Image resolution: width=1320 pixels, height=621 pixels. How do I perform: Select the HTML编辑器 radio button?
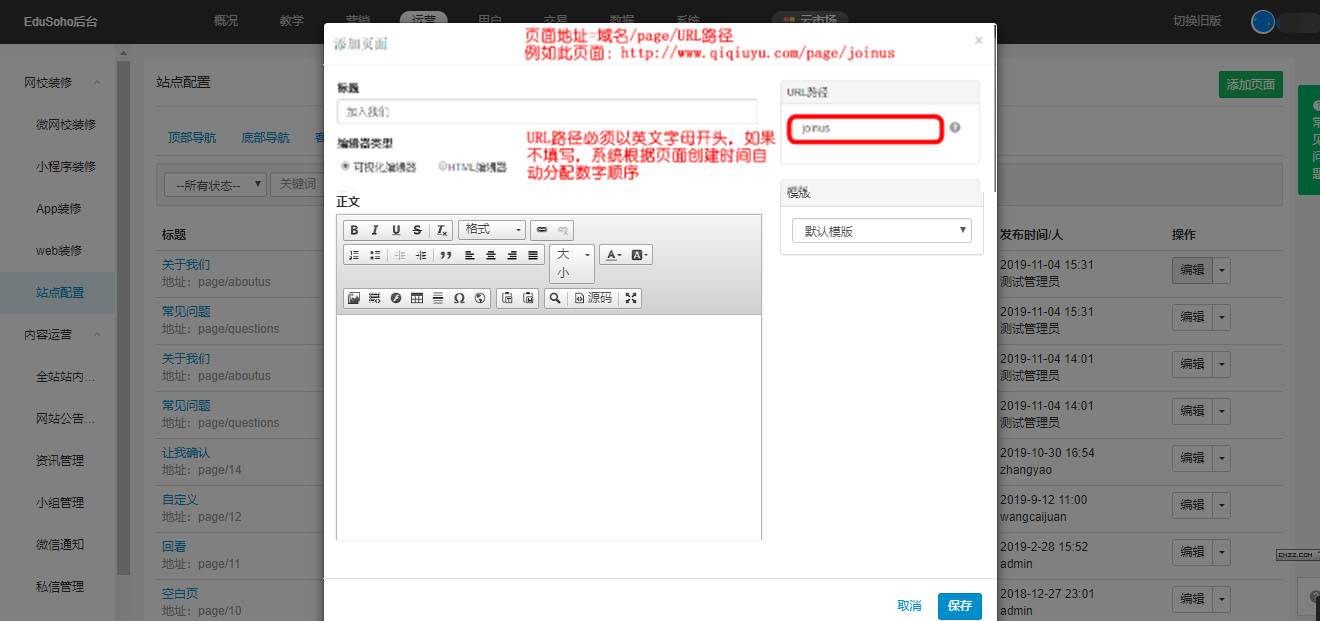tap(443, 167)
